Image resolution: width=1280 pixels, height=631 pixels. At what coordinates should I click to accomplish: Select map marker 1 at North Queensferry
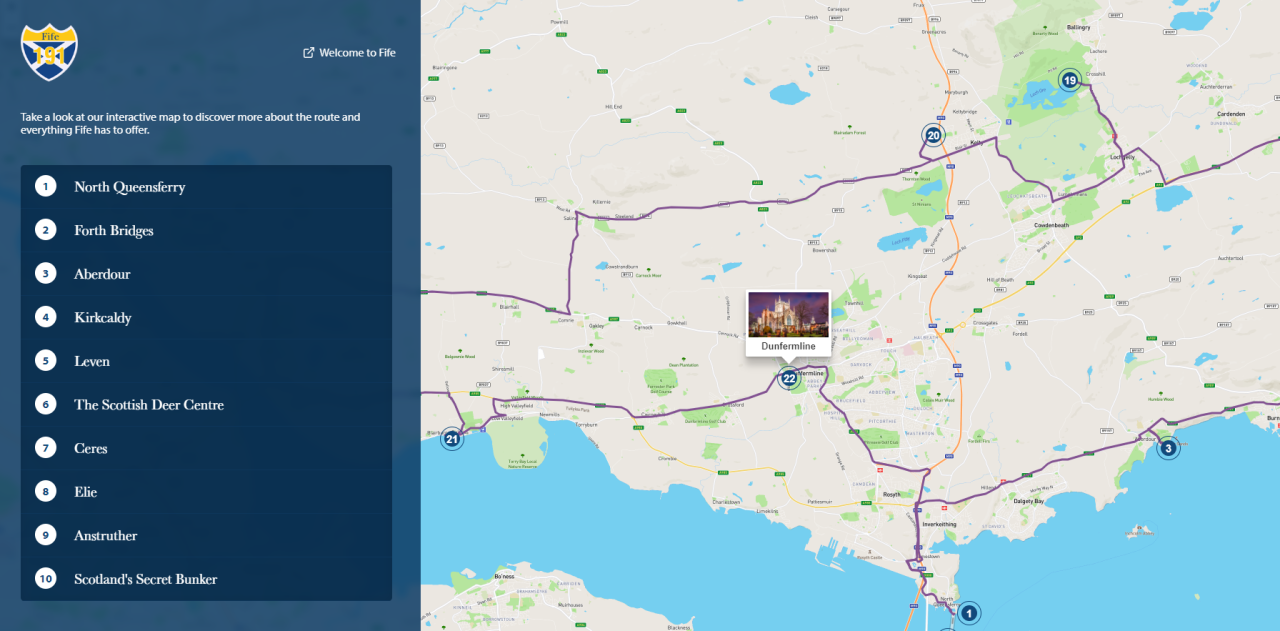point(968,613)
